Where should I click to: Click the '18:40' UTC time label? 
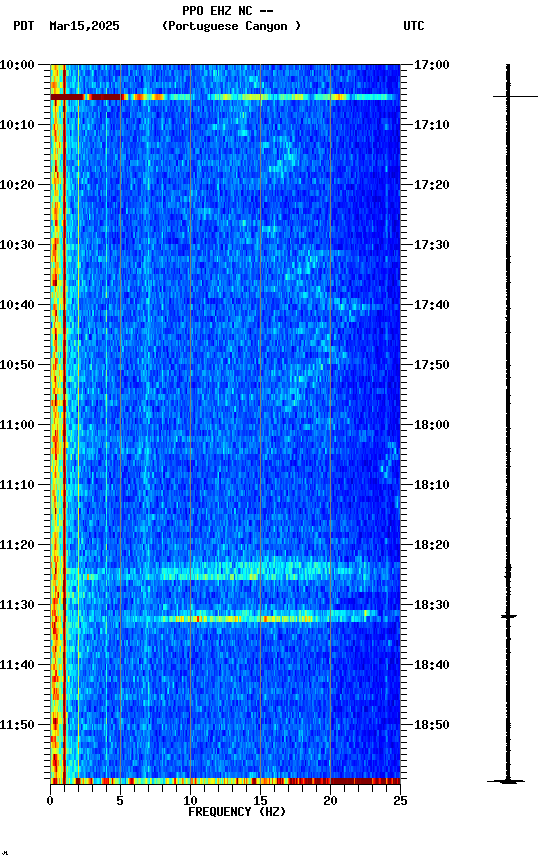coord(431,665)
